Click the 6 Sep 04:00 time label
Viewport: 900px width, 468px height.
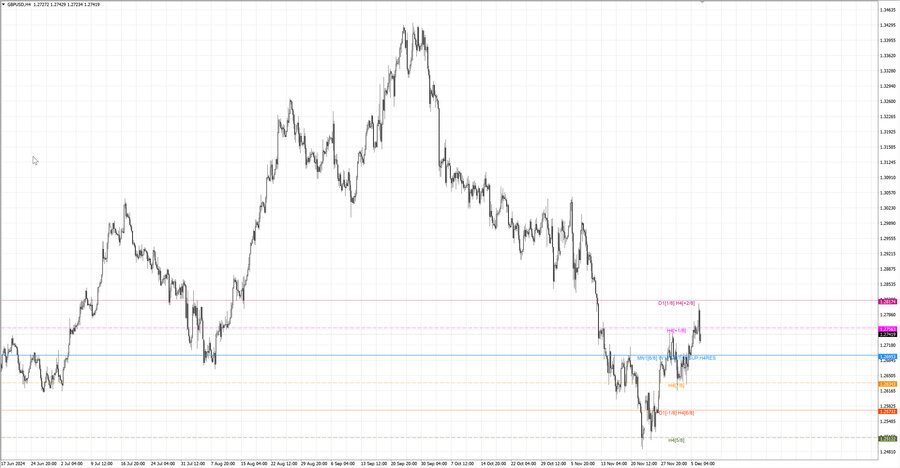343,463
